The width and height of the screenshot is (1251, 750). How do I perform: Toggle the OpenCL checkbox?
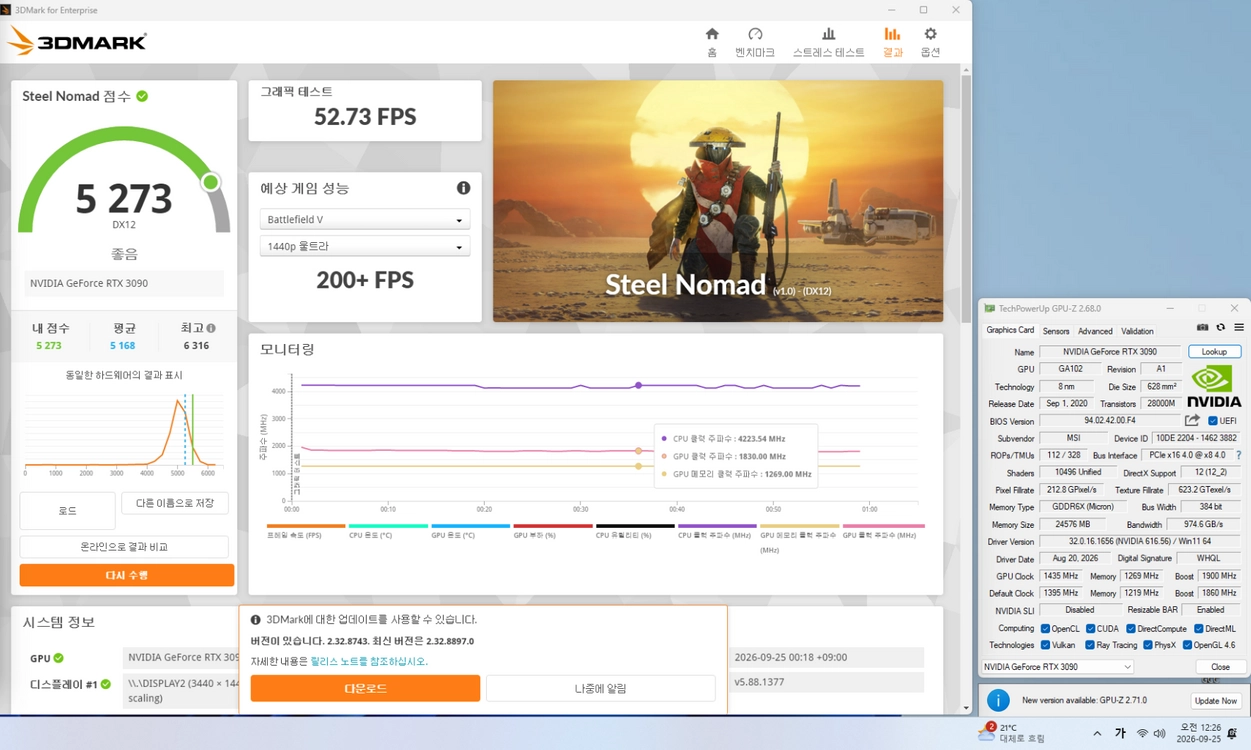(1045, 629)
